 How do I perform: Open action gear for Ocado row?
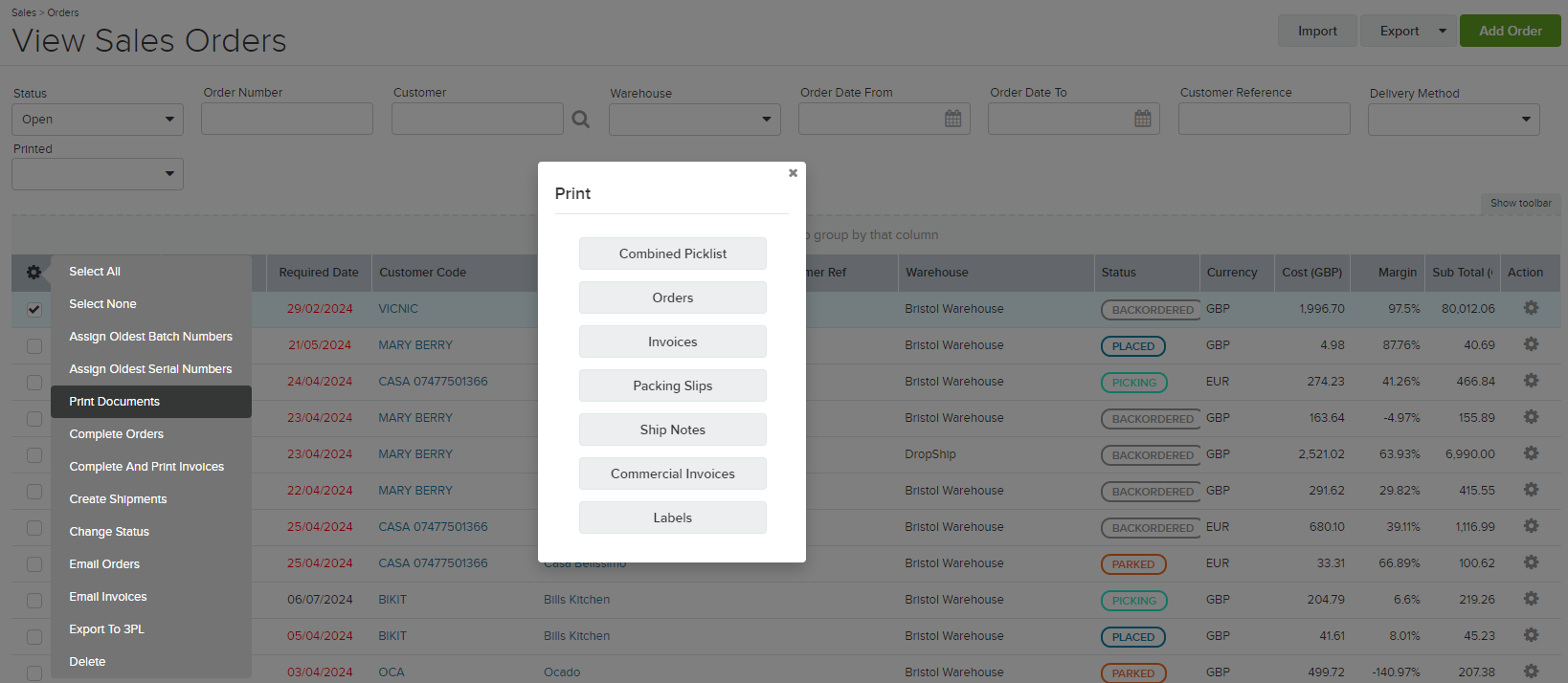tap(1531, 672)
